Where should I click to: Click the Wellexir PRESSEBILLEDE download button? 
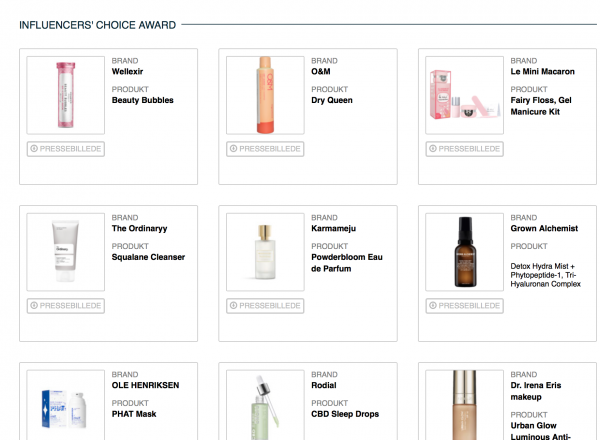66,149
